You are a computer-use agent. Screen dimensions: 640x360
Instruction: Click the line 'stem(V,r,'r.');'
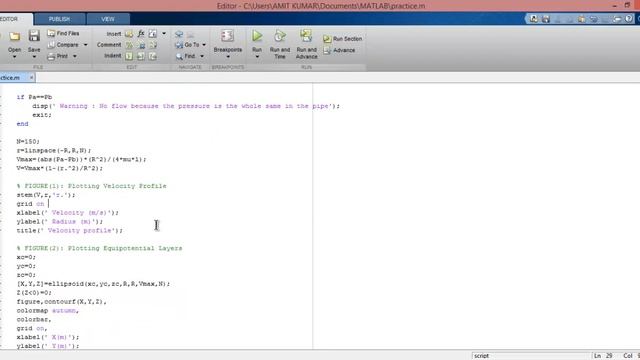(x=46, y=195)
